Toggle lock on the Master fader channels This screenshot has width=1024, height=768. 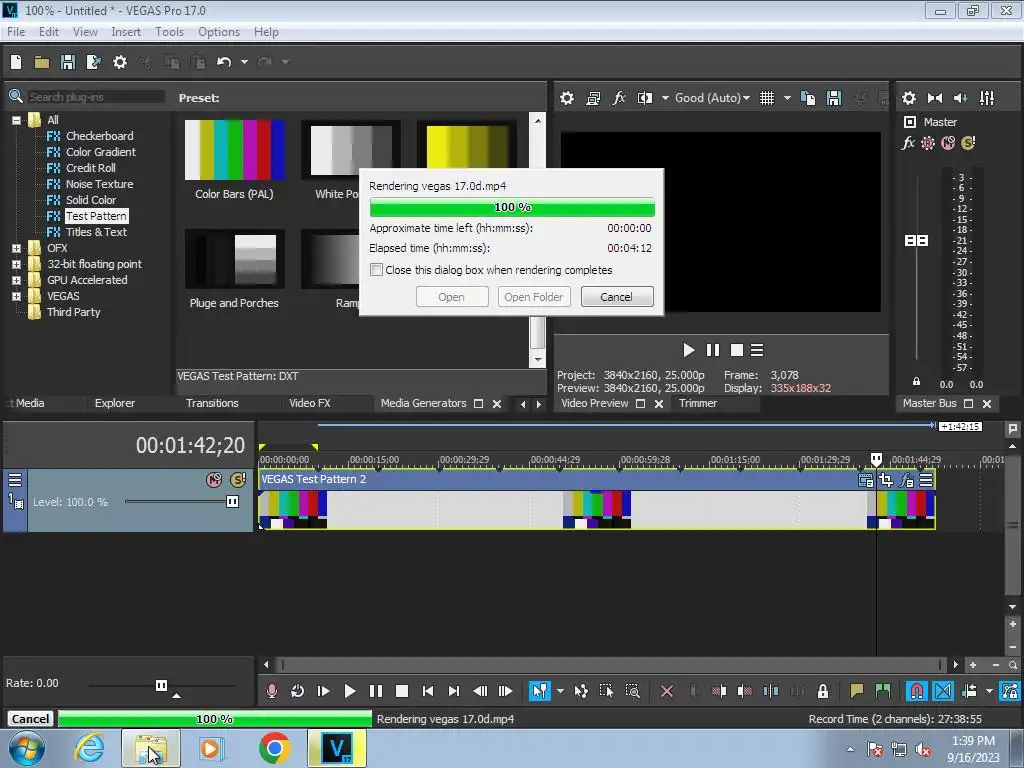[x=916, y=381]
